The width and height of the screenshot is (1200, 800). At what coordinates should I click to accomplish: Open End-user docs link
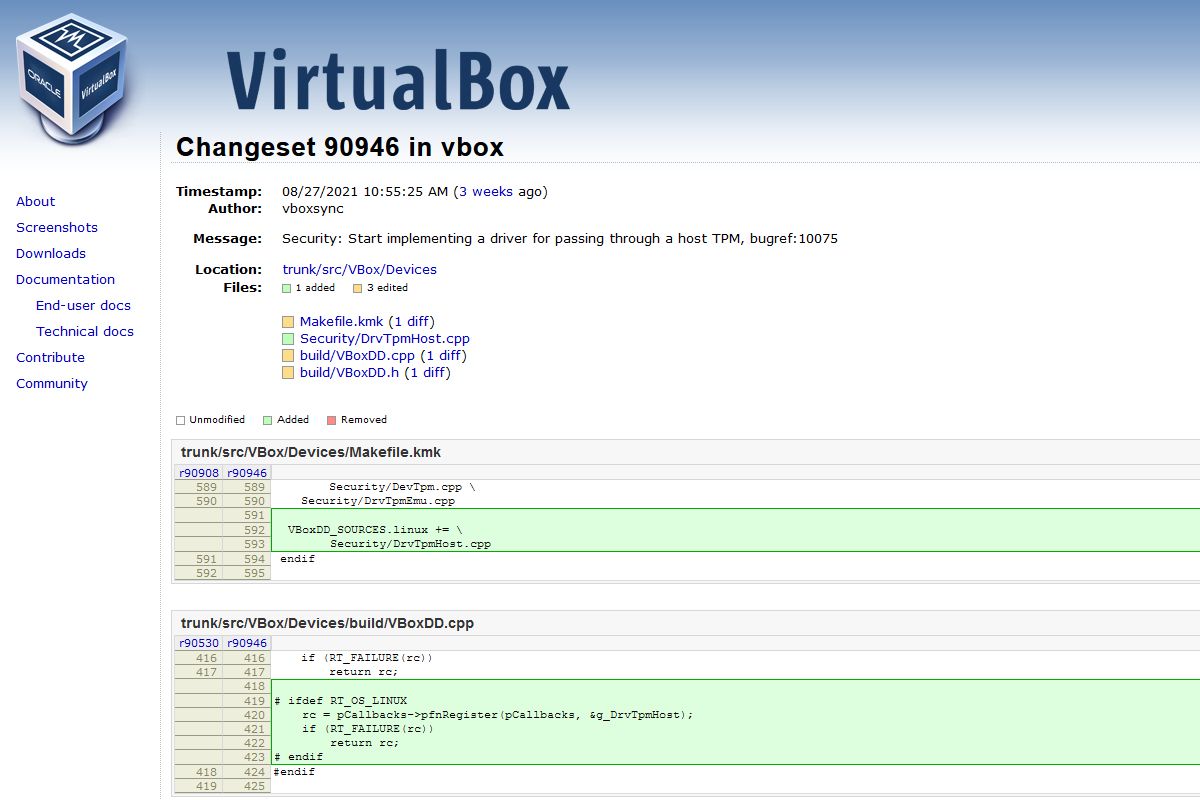[83, 306]
